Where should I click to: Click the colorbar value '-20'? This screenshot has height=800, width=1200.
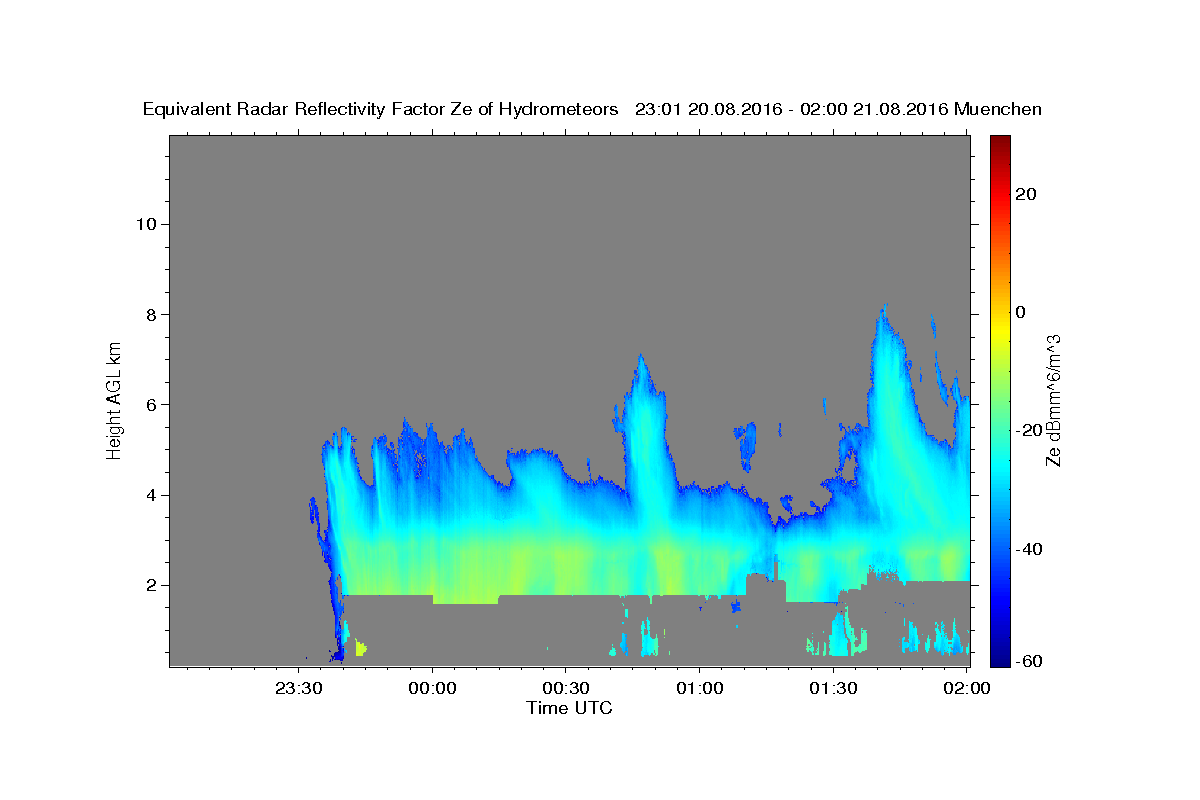(x=1030, y=431)
